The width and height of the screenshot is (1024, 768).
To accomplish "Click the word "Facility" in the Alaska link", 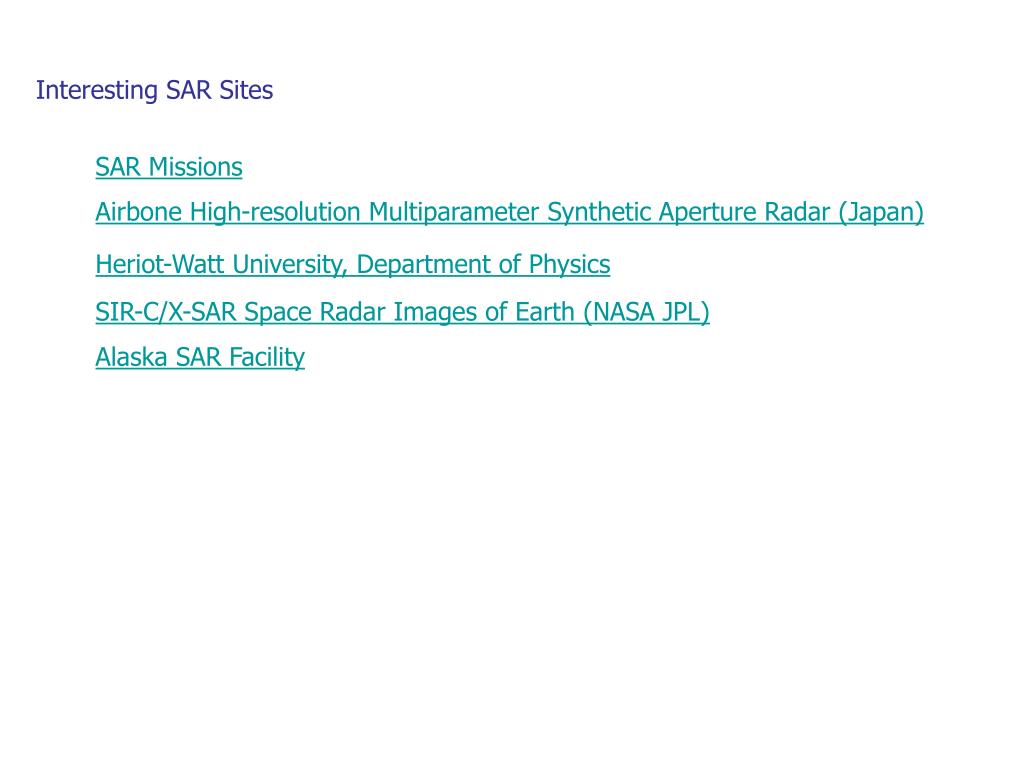I will coord(267,357).
